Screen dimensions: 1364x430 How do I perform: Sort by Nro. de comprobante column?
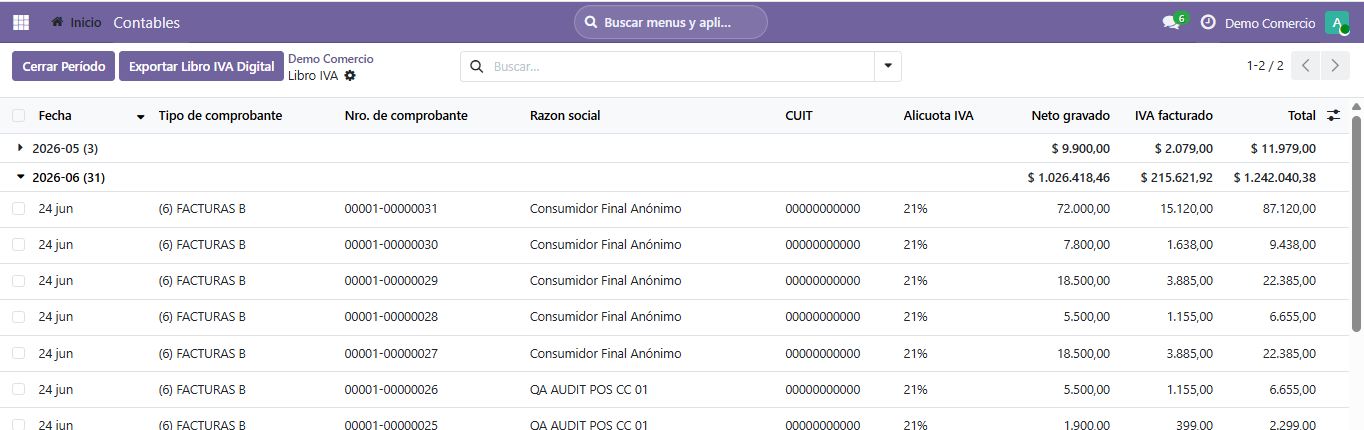click(406, 116)
